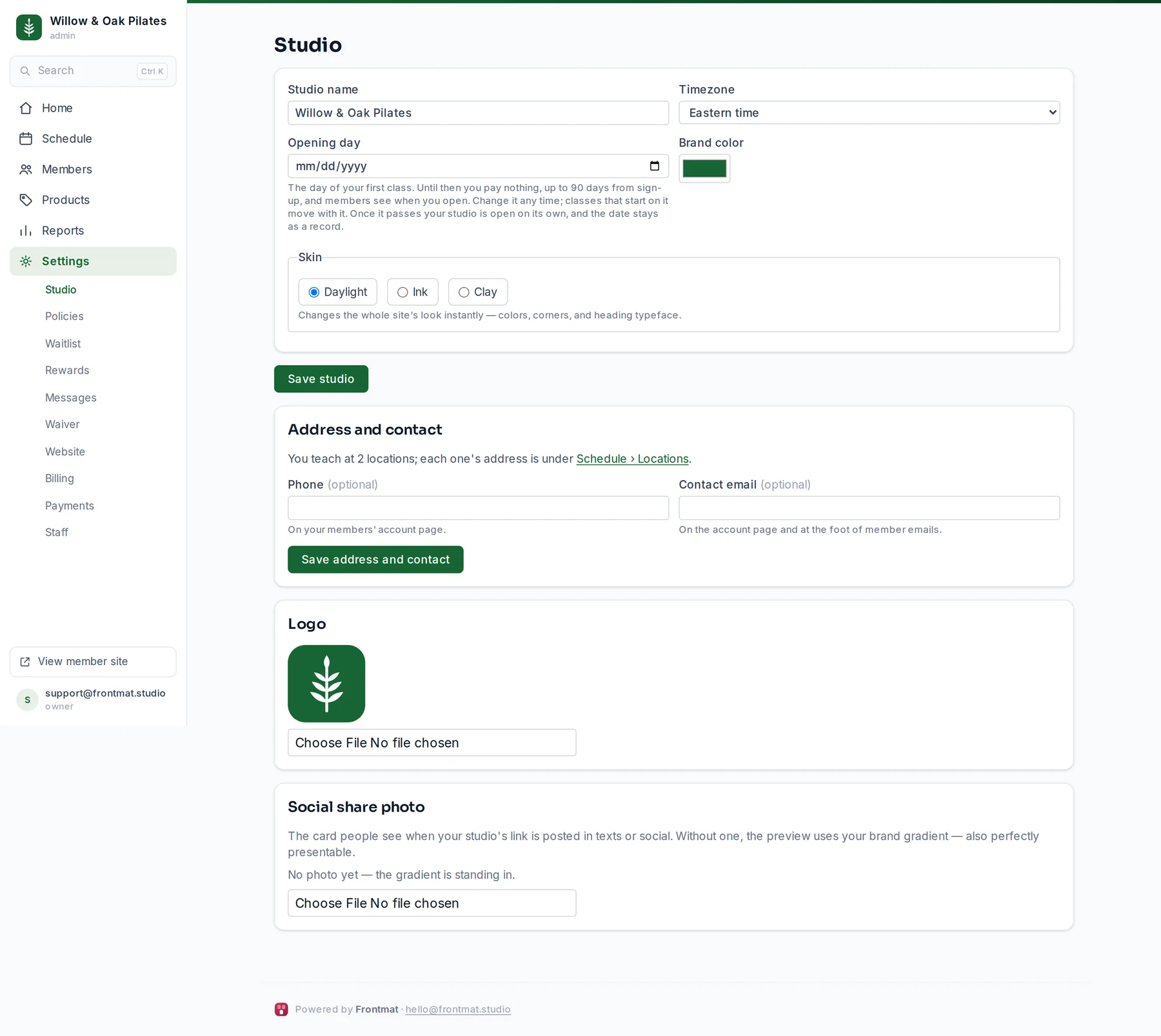1161x1036 pixels.
Task: Click the search magnifier icon
Action: pos(25,71)
